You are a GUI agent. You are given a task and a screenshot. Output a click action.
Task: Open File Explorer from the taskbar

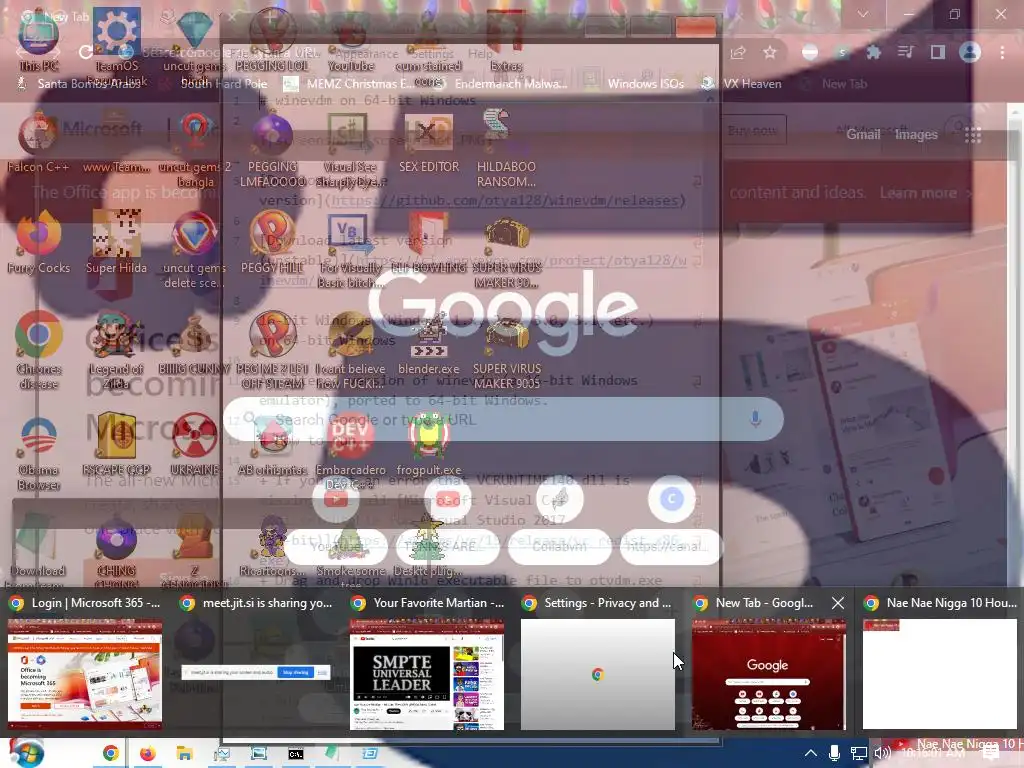coord(185,753)
